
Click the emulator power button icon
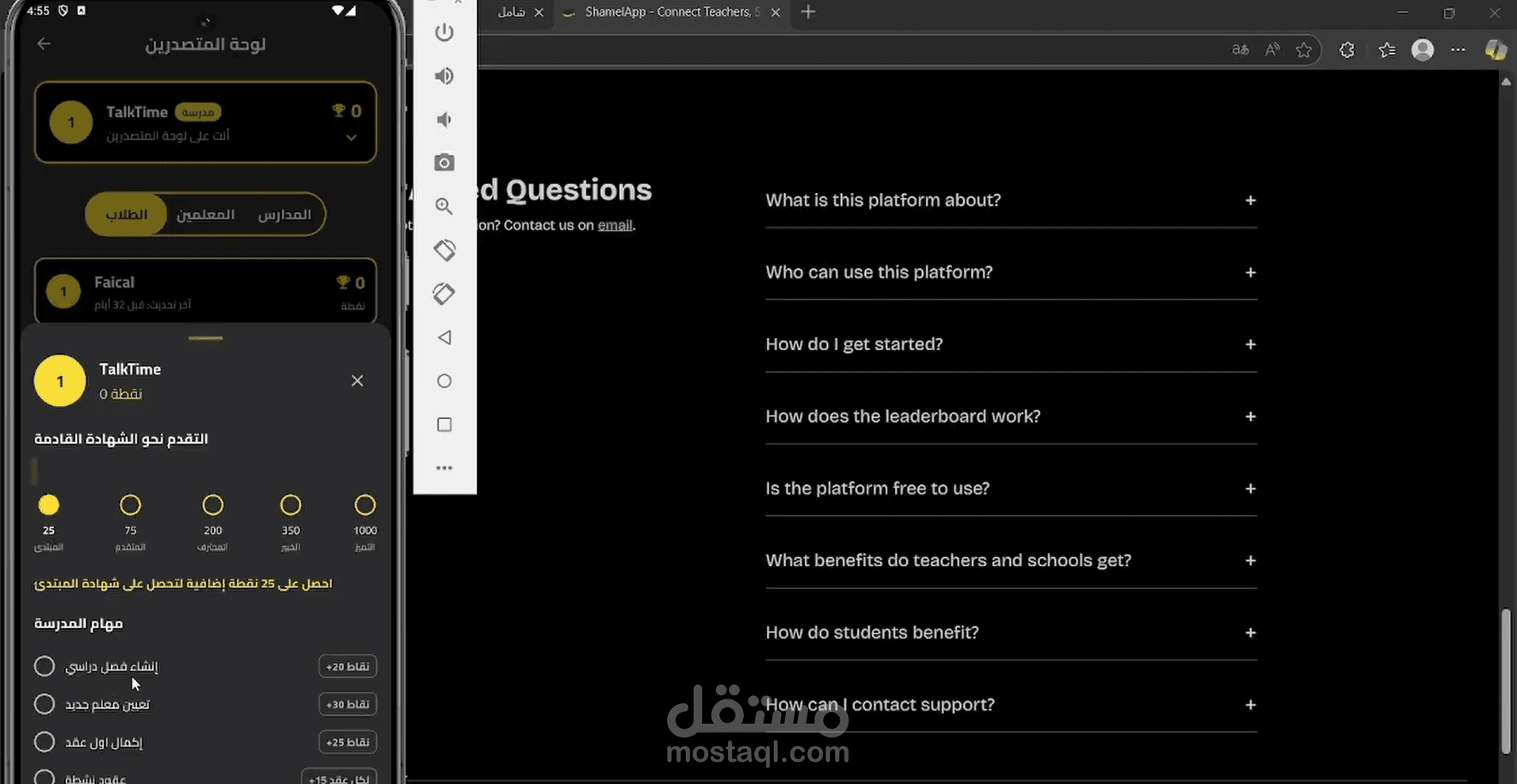click(444, 32)
